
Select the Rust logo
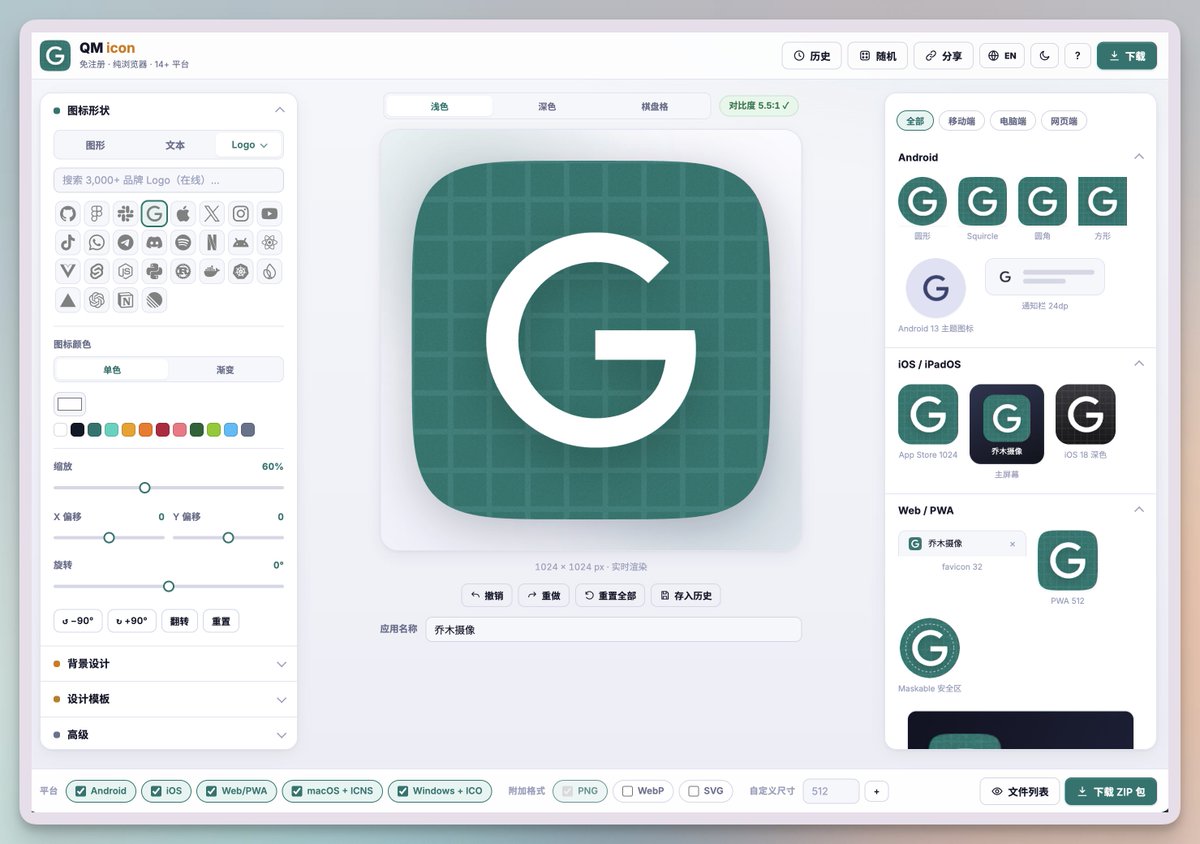(x=183, y=271)
